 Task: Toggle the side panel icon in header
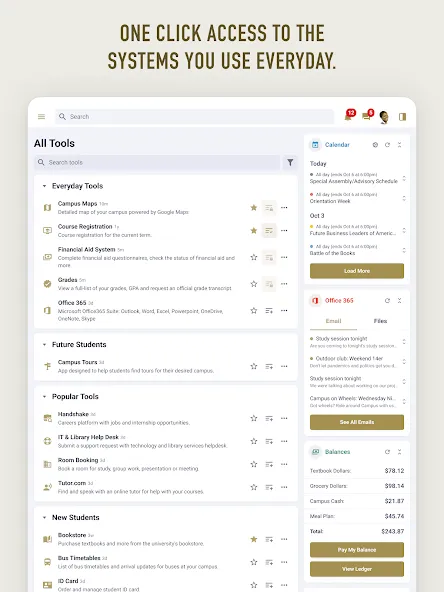pos(402,117)
